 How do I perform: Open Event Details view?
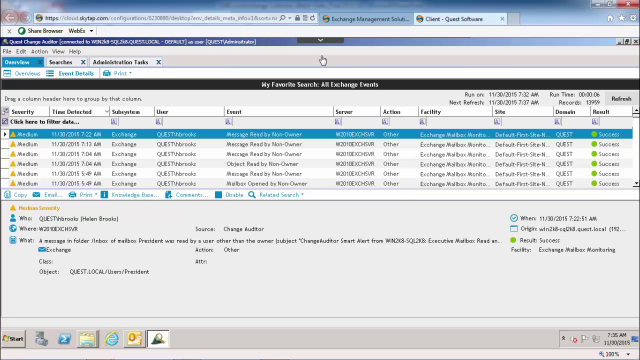coord(70,73)
